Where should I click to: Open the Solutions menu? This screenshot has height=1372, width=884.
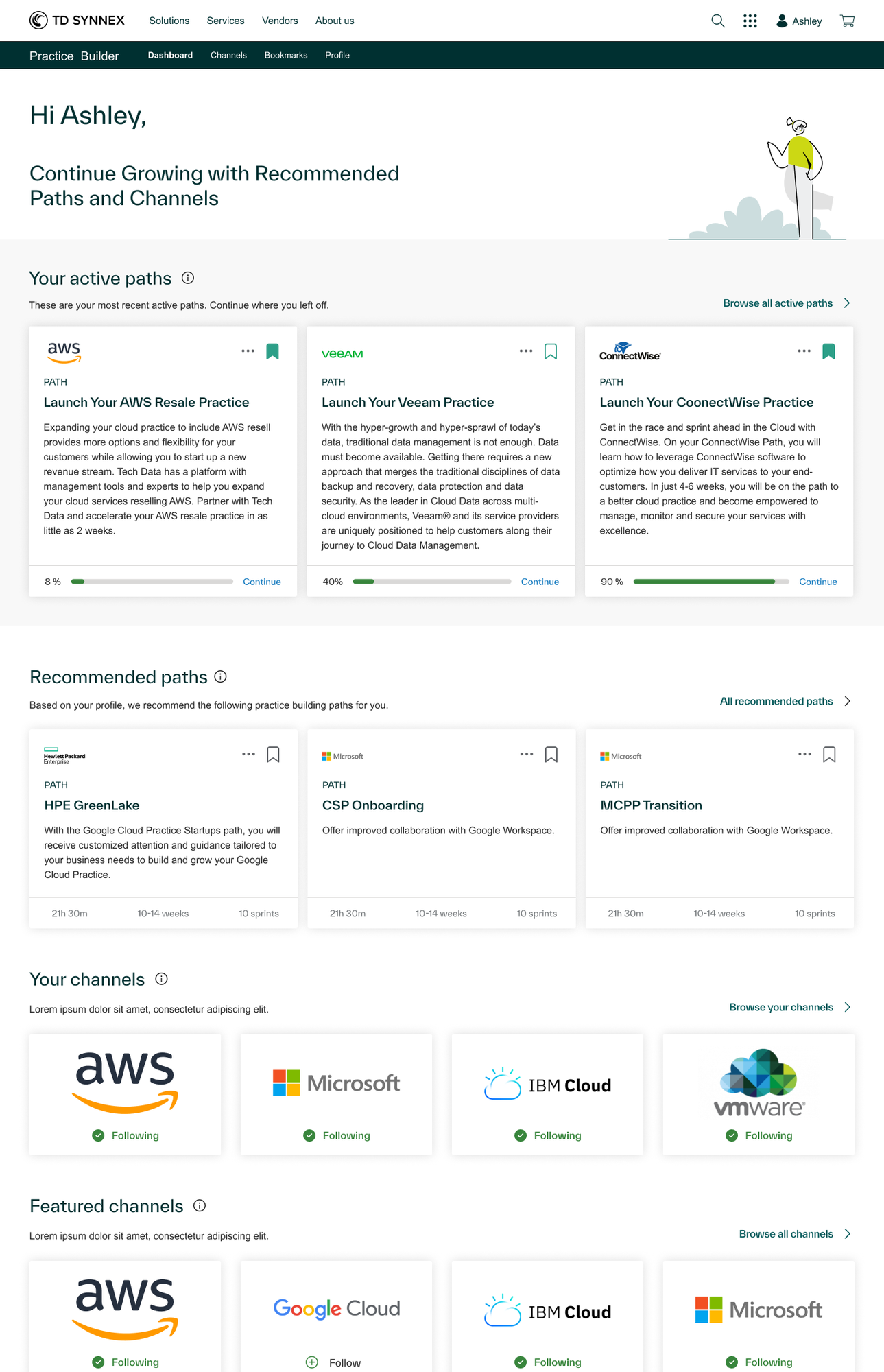pos(169,21)
